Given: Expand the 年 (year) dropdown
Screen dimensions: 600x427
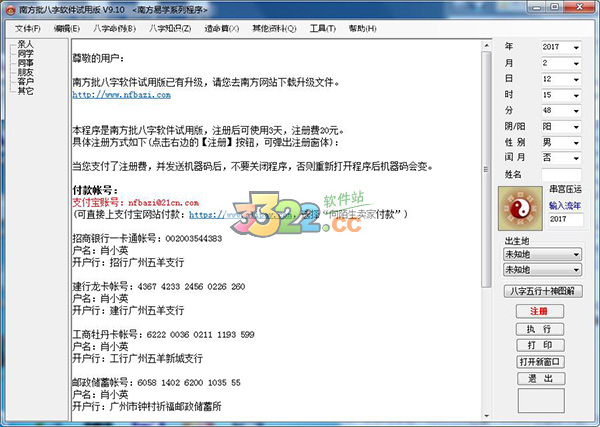Looking at the screenshot, I should pos(576,47).
